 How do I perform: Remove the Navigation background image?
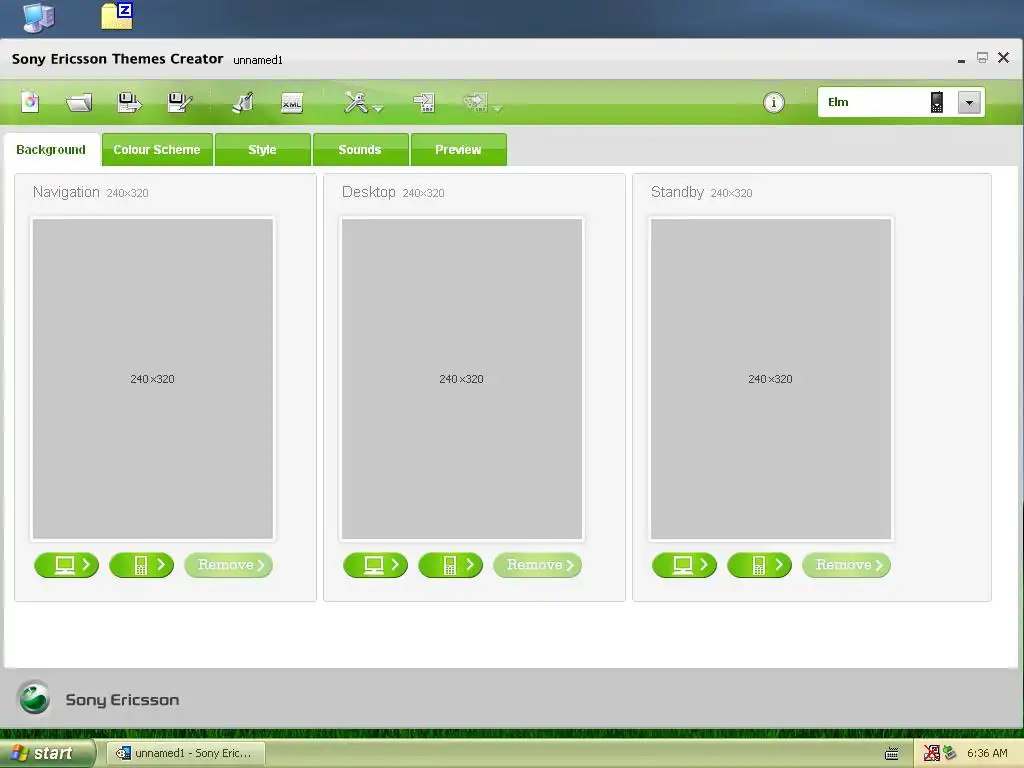pos(229,565)
